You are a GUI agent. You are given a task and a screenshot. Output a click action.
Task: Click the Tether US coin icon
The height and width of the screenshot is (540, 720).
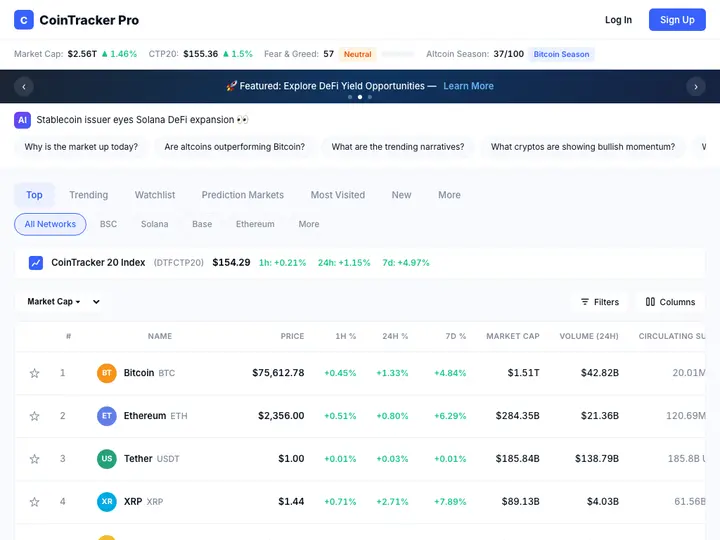(107, 459)
